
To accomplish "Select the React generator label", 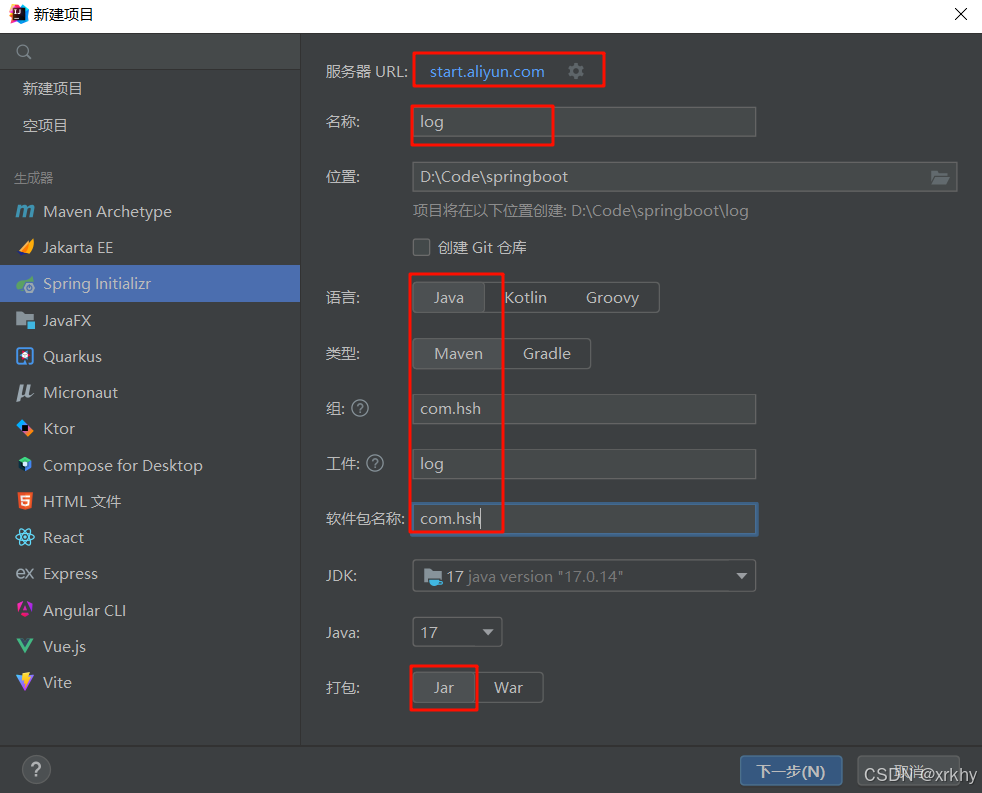I will [x=63, y=537].
